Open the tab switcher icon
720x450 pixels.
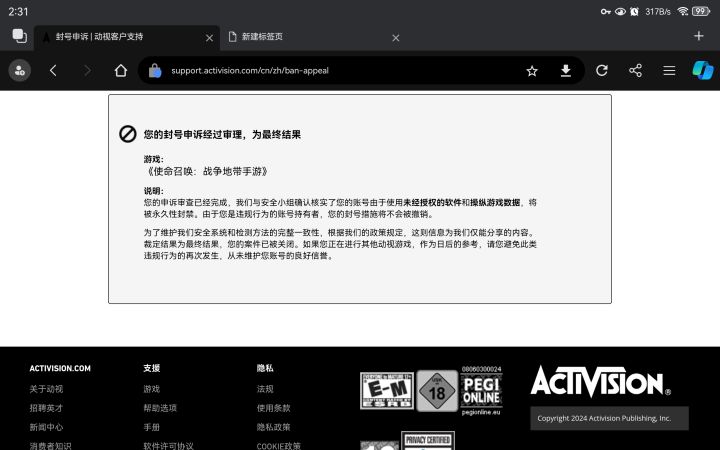tap(19, 36)
